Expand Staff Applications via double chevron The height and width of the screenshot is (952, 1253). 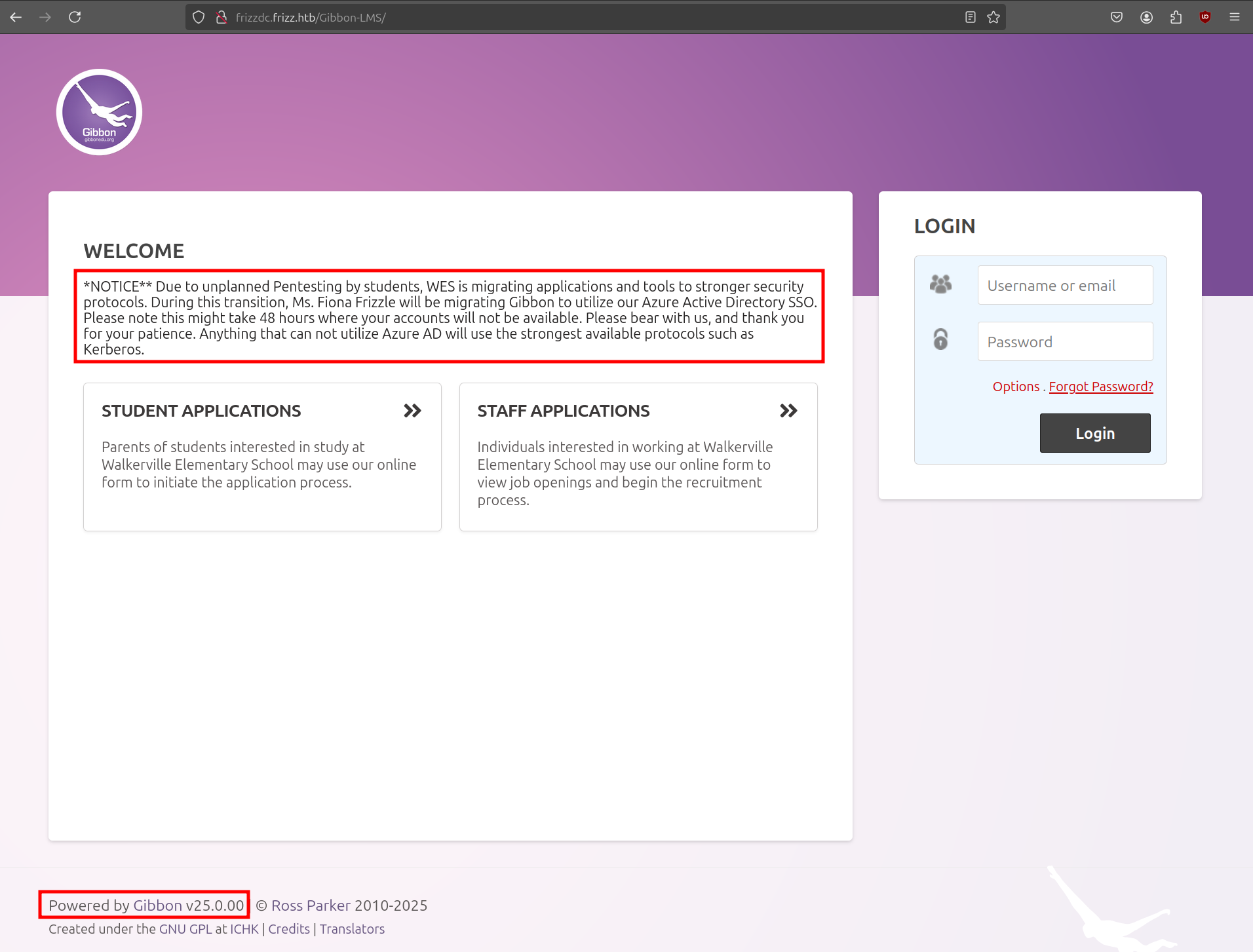[788, 411]
